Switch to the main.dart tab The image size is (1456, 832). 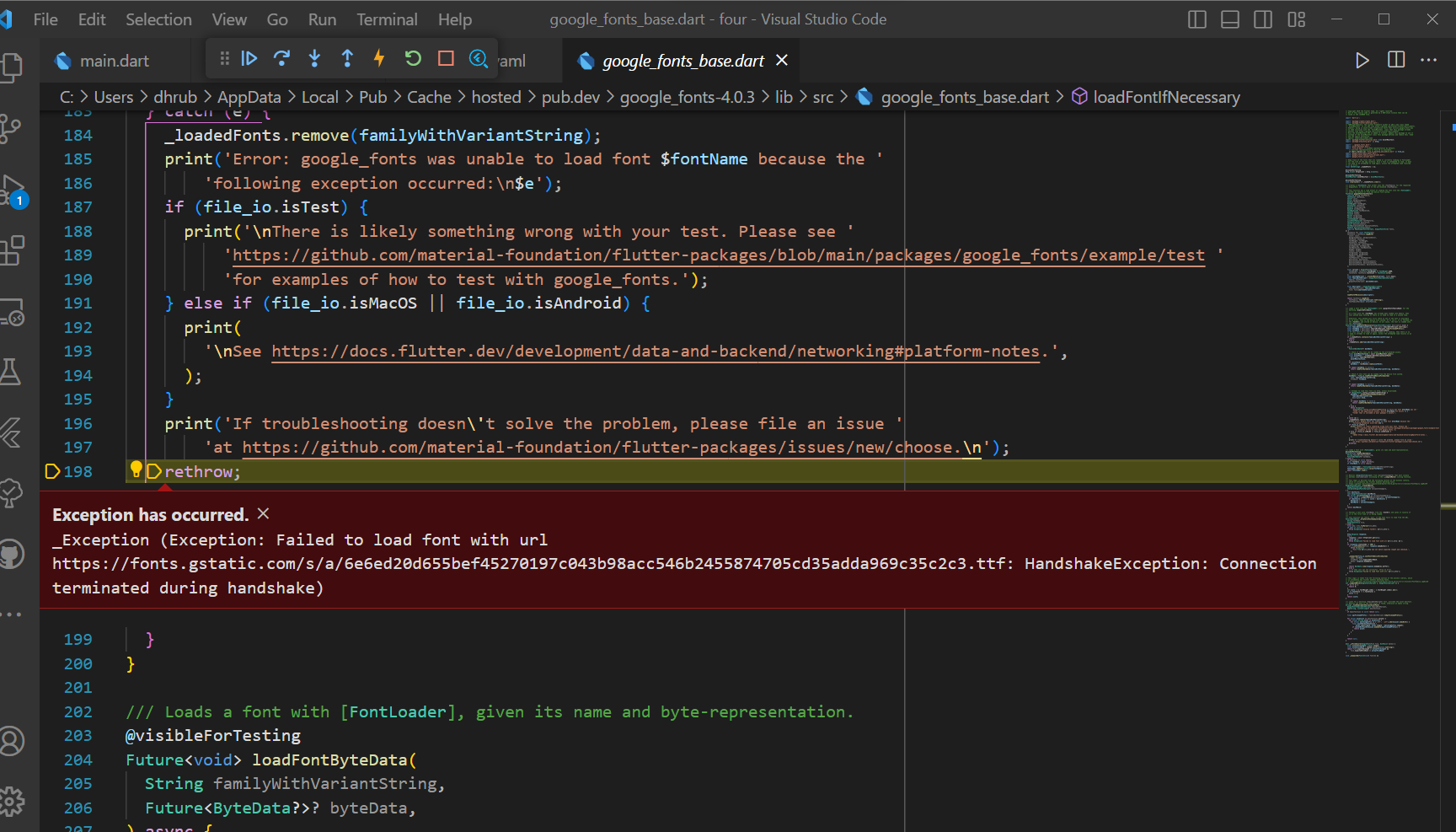114,60
